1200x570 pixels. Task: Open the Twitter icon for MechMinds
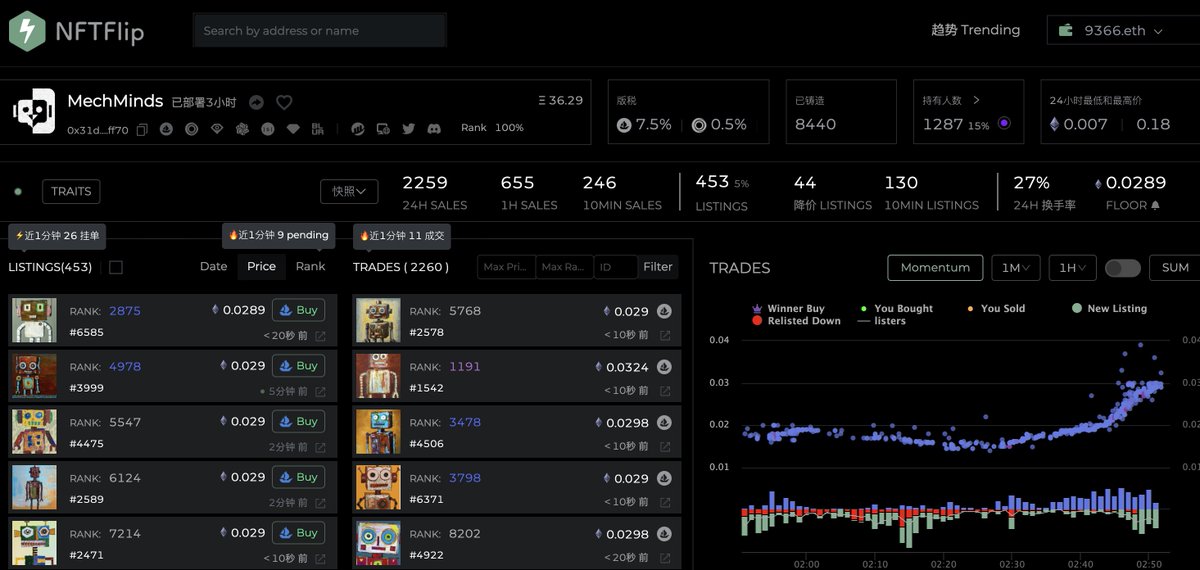(408, 129)
